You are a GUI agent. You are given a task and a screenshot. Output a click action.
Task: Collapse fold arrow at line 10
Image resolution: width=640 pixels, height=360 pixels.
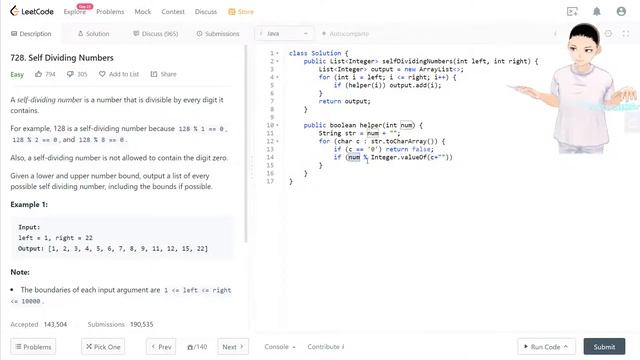click(x=278, y=125)
